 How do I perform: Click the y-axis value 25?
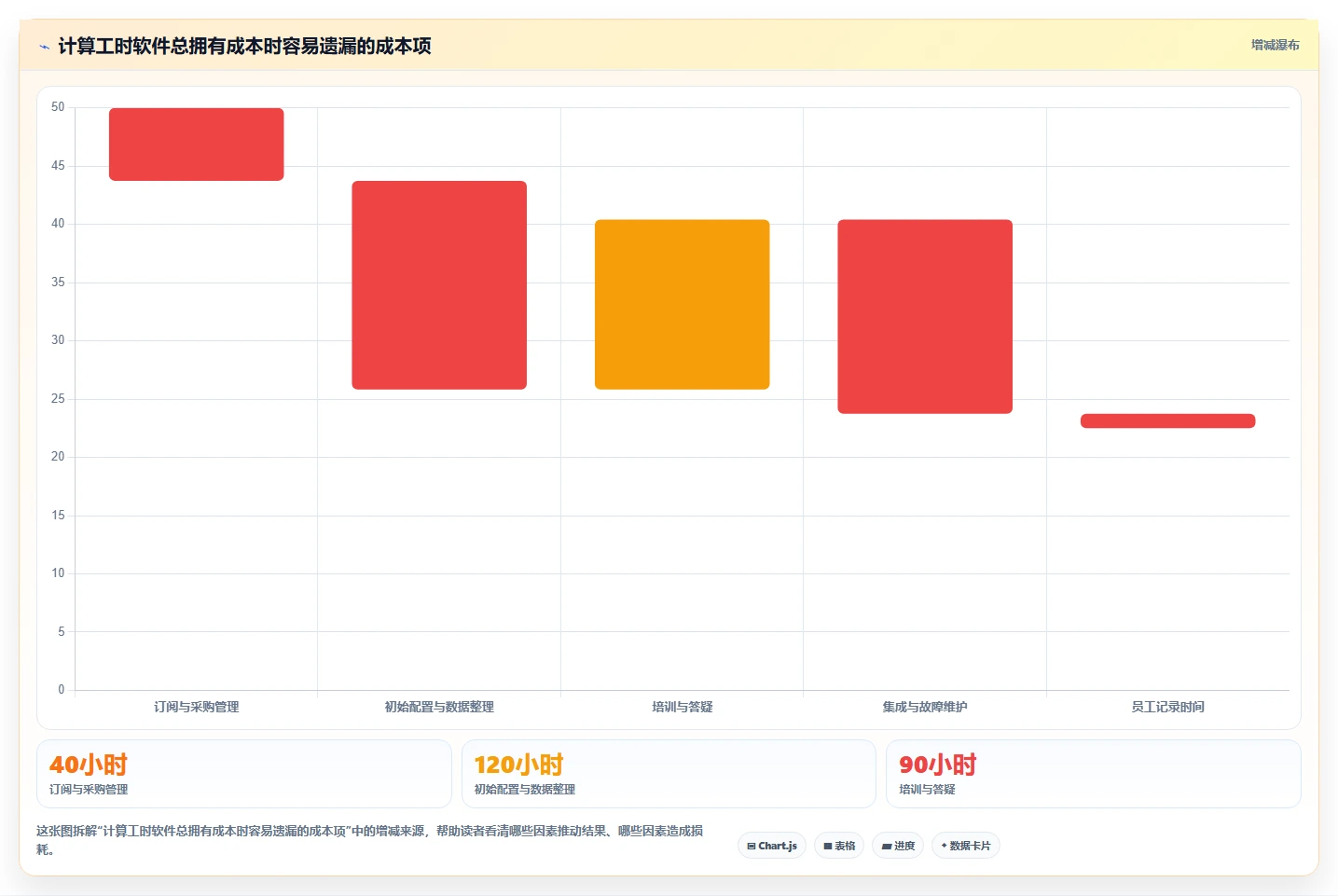tap(58, 399)
